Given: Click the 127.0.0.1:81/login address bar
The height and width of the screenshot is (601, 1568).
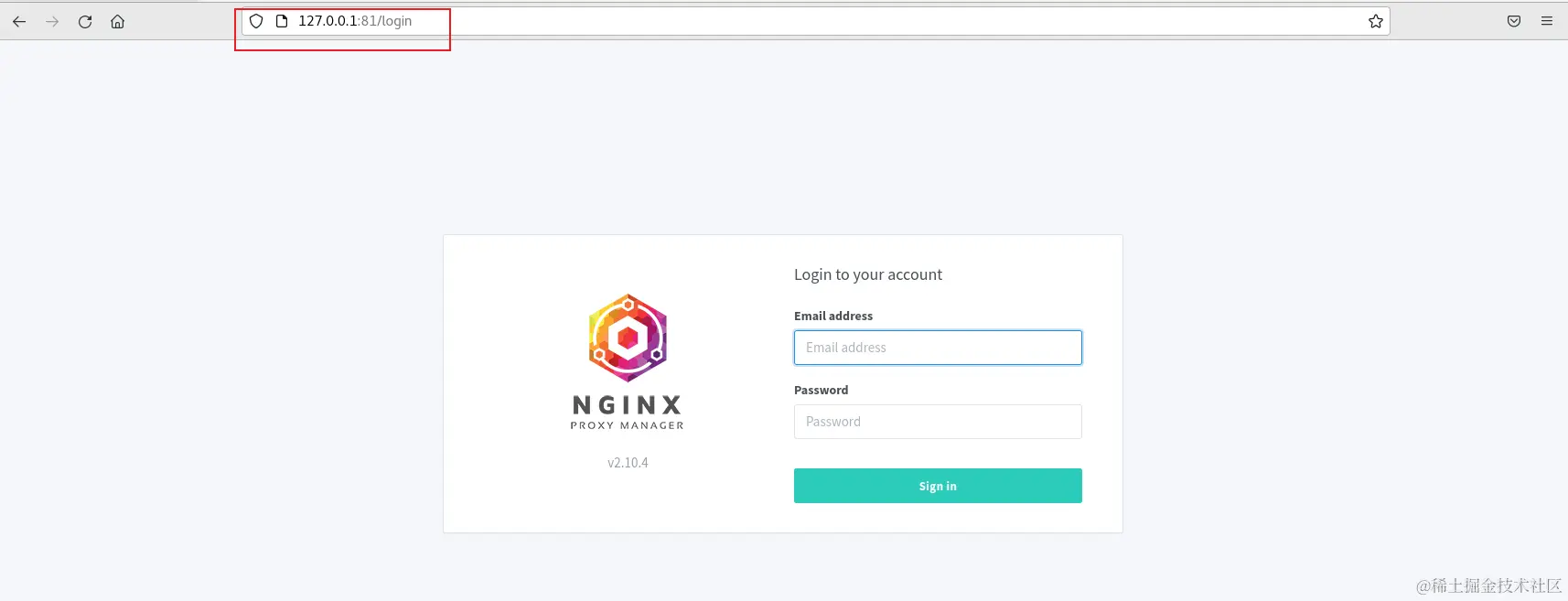Looking at the screenshot, I should pos(814,21).
